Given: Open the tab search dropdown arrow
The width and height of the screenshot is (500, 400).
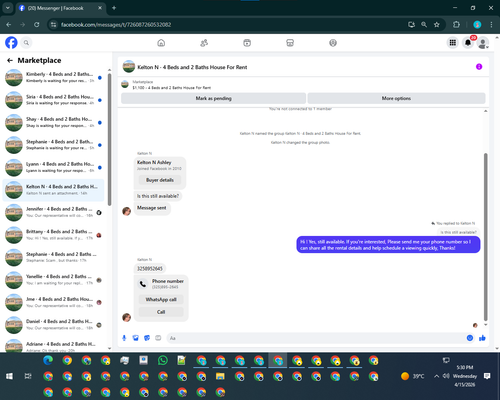Looking at the screenshot, I should pos(8,8).
